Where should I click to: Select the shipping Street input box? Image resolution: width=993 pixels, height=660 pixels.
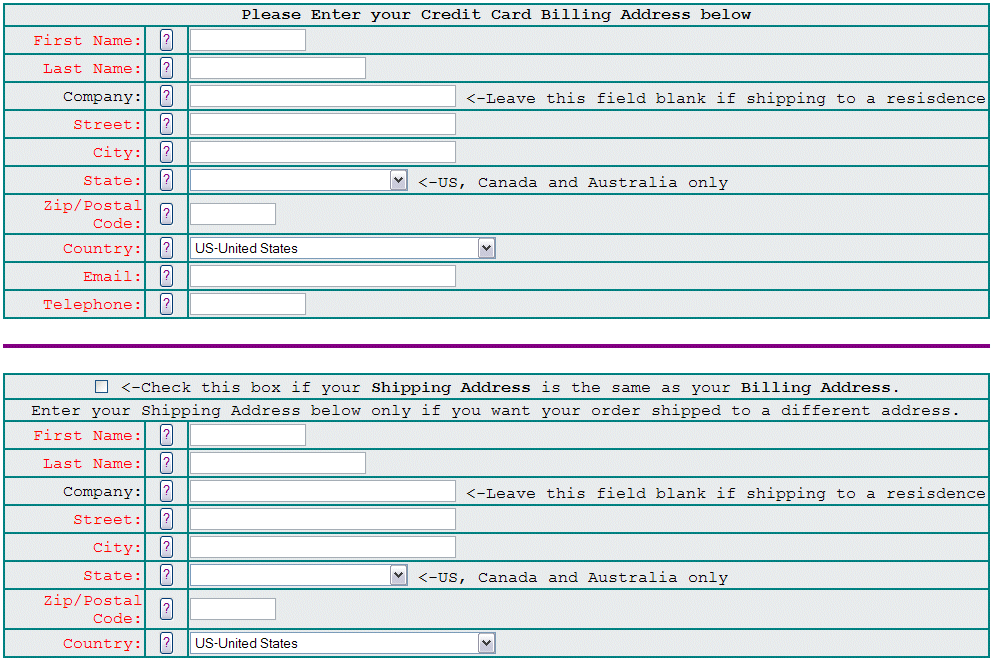point(322,519)
